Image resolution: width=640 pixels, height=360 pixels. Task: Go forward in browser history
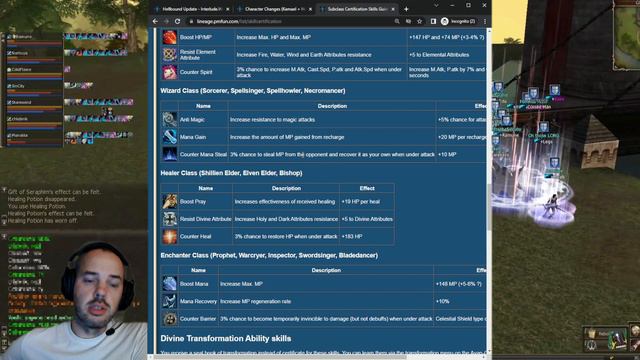167,21
